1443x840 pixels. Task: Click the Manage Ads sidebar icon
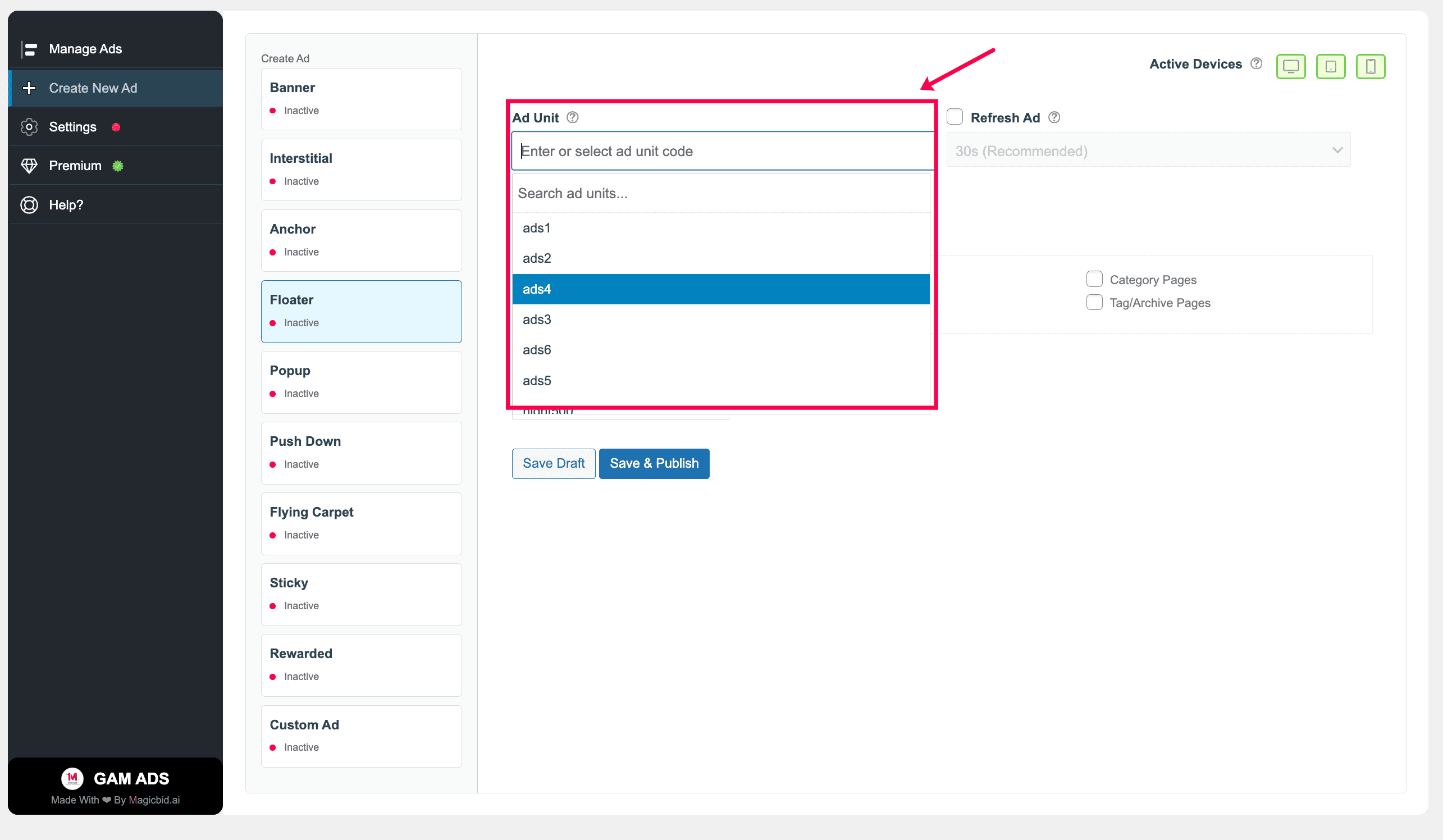30,49
